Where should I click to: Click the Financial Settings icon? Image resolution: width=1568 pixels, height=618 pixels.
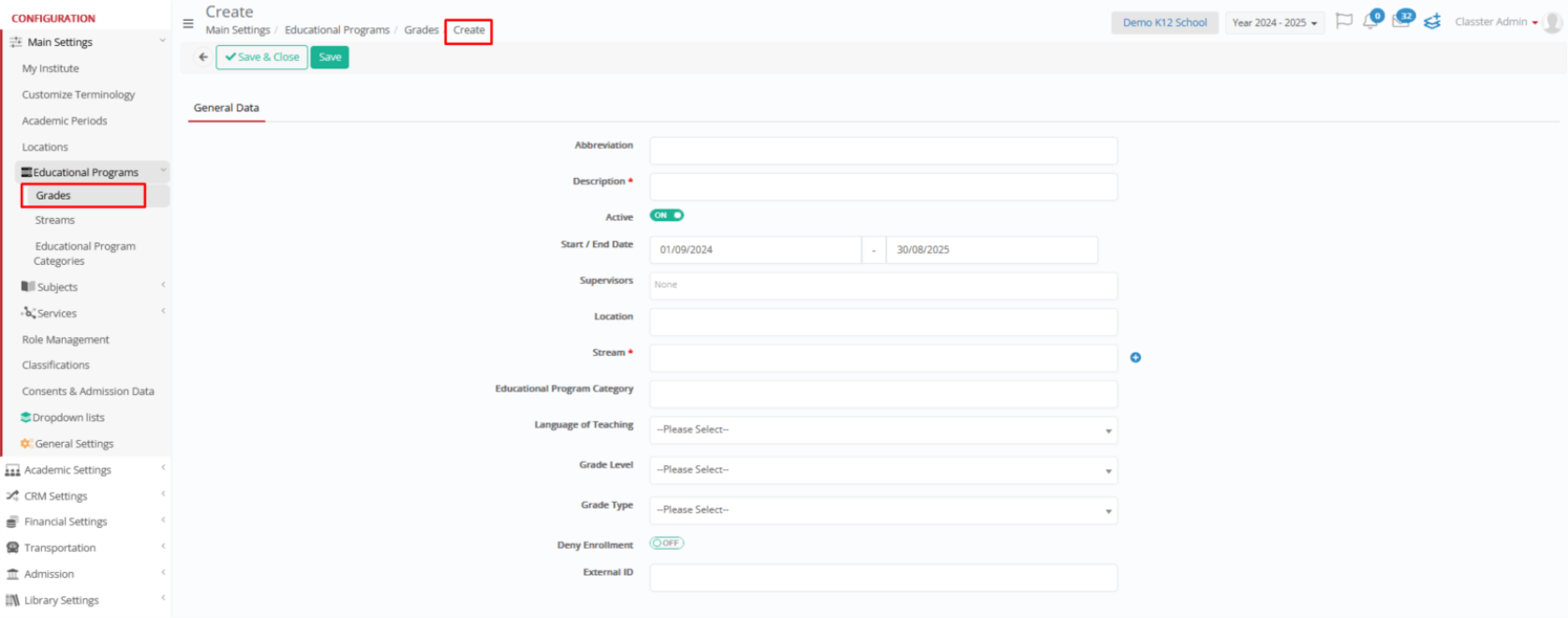pos(13,522)
